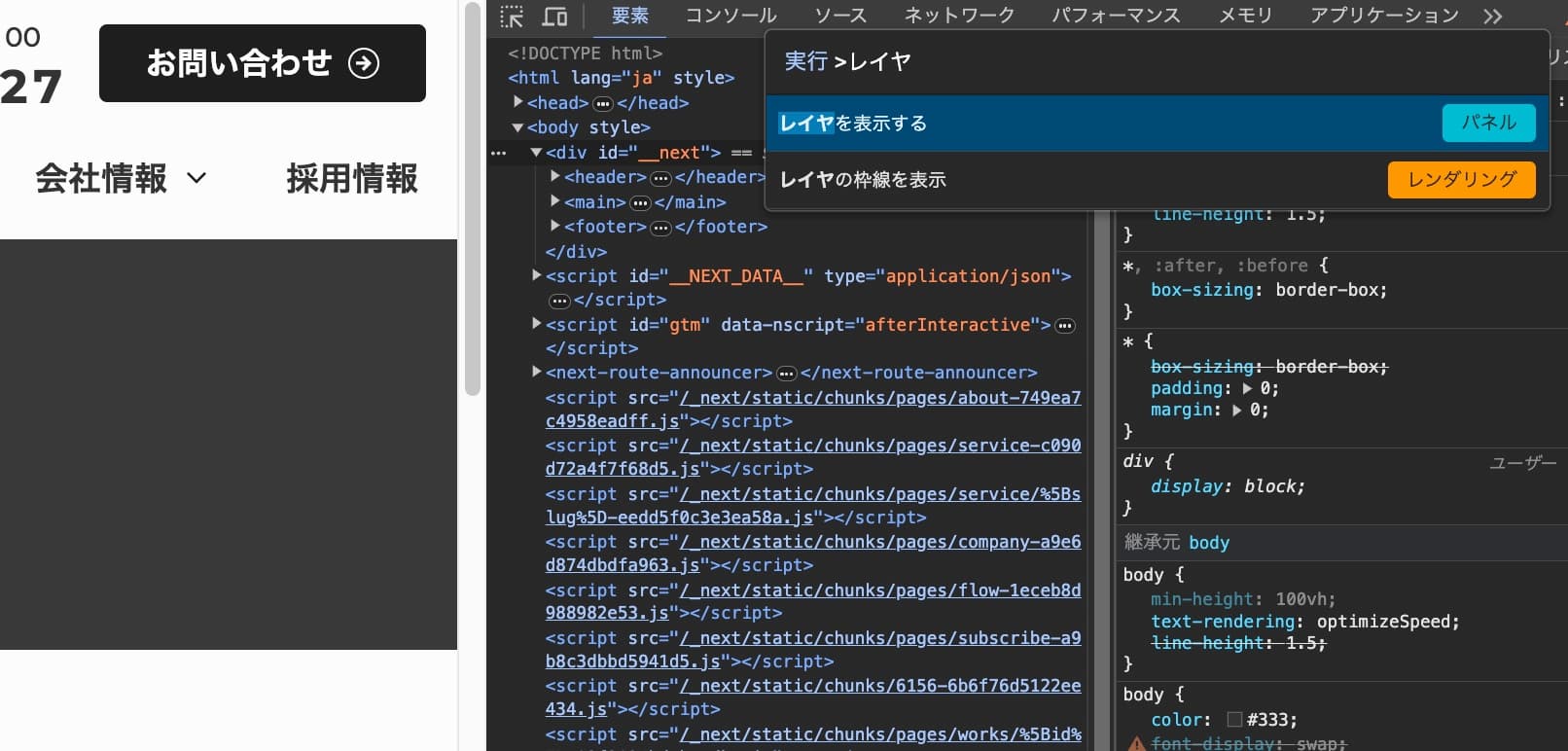
Task: Click the ellipsis badge inside header tag
Action: pyautogui.click(x=660, y=178)
